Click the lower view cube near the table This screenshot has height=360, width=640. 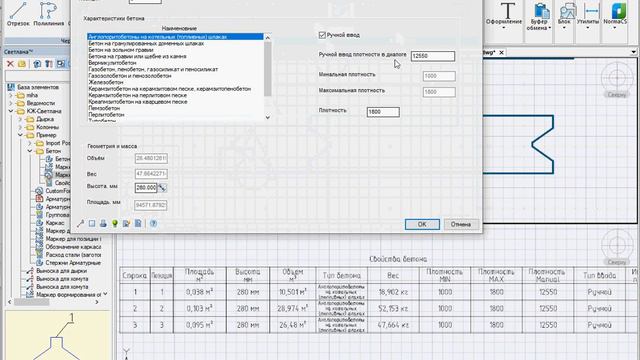click(617, 247)
